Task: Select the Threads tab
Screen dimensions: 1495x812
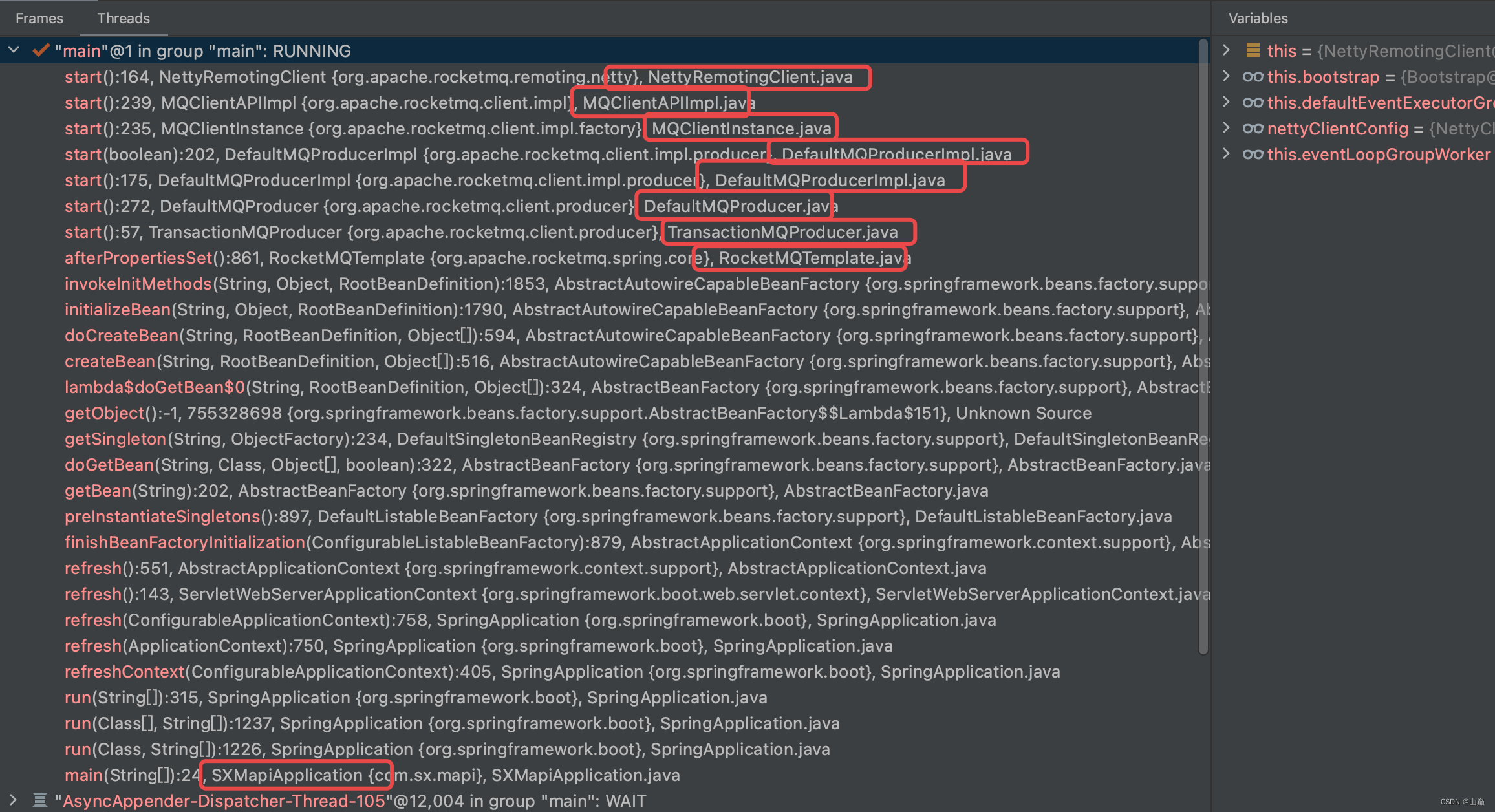Action: (x=124, y=18)
